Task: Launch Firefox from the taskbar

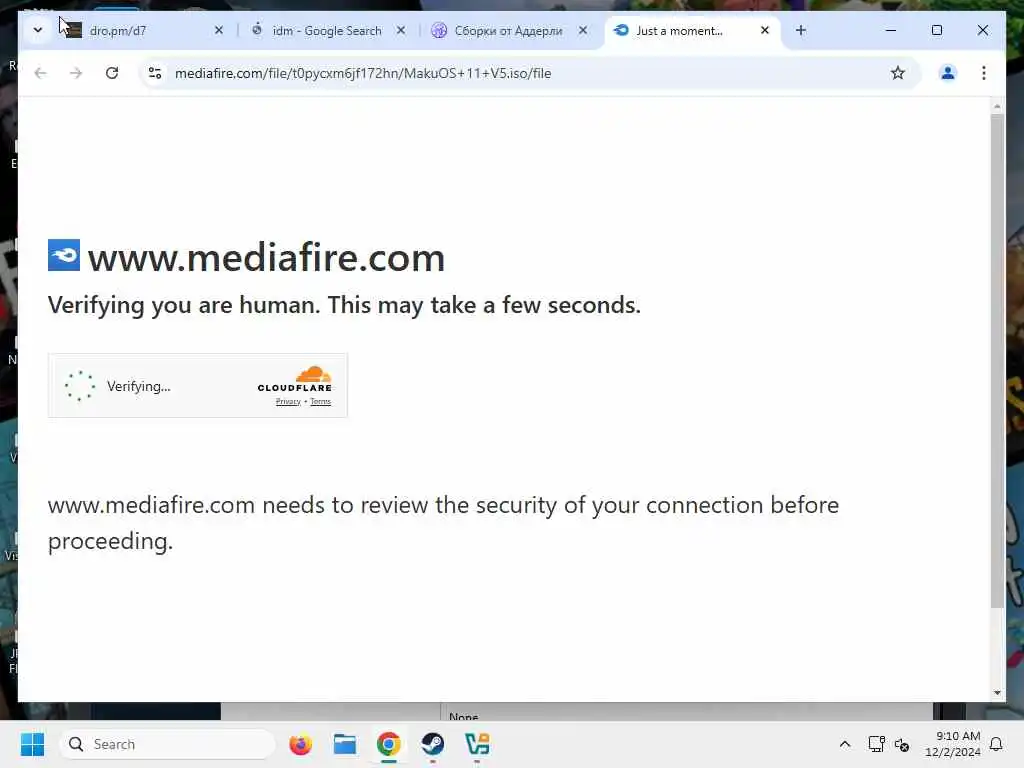Action: pos(300,744)
